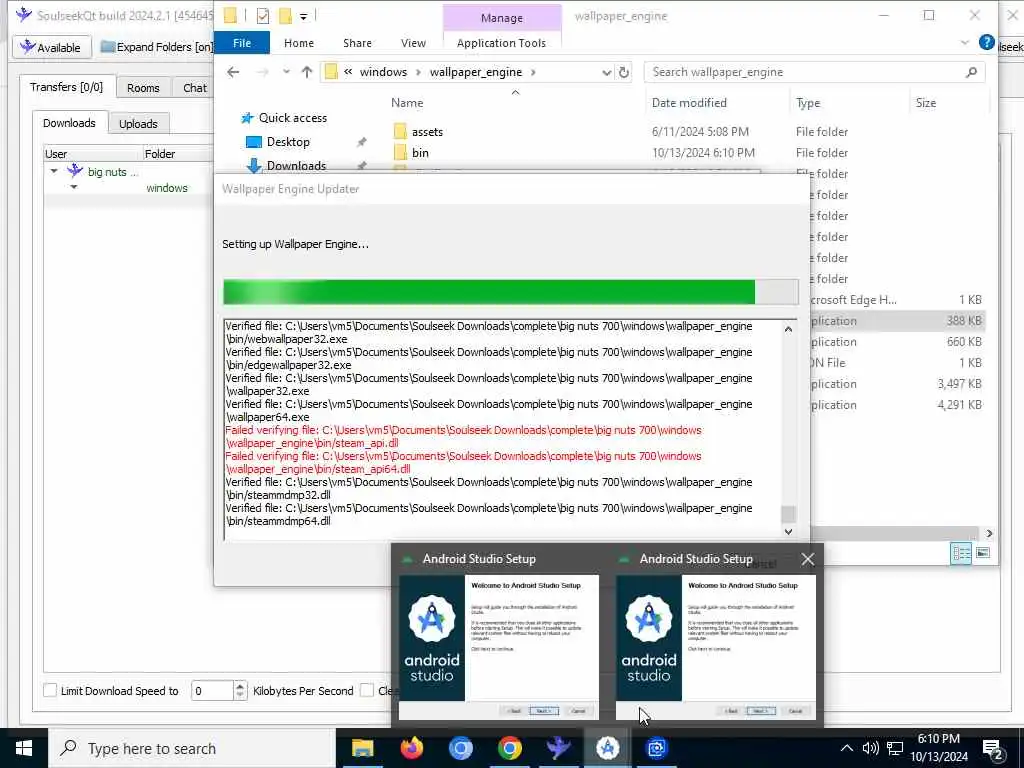Screen dimensions: 1024x768
Task: Open Explorer help question mark
Action: click(x=987, y=43)
